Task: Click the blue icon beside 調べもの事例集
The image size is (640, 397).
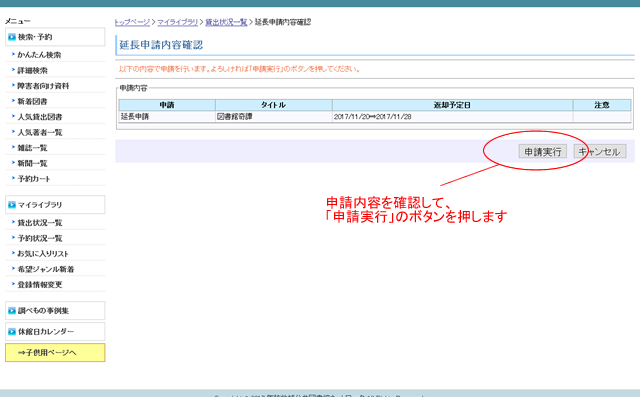Action: [12, 311]
